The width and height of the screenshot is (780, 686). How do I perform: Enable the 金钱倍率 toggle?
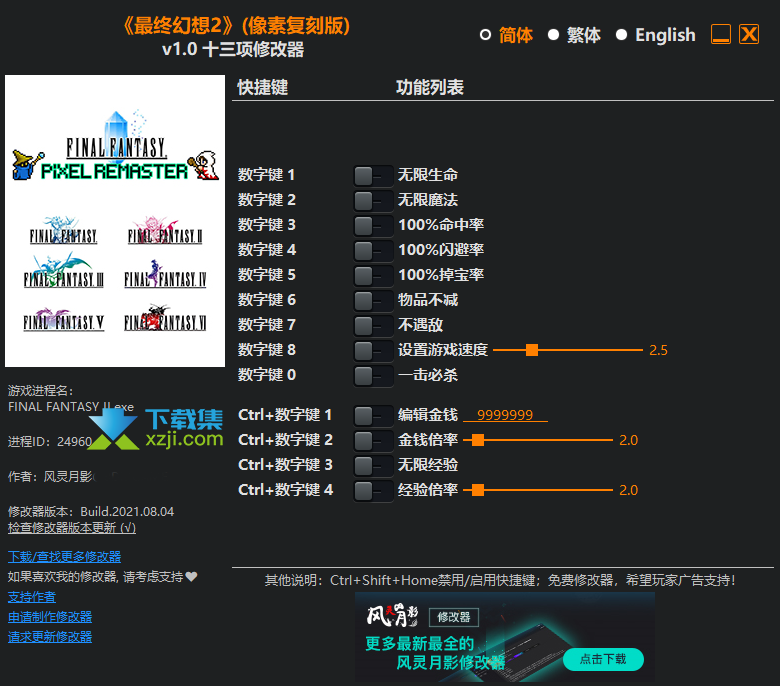(x=373, y=440)
